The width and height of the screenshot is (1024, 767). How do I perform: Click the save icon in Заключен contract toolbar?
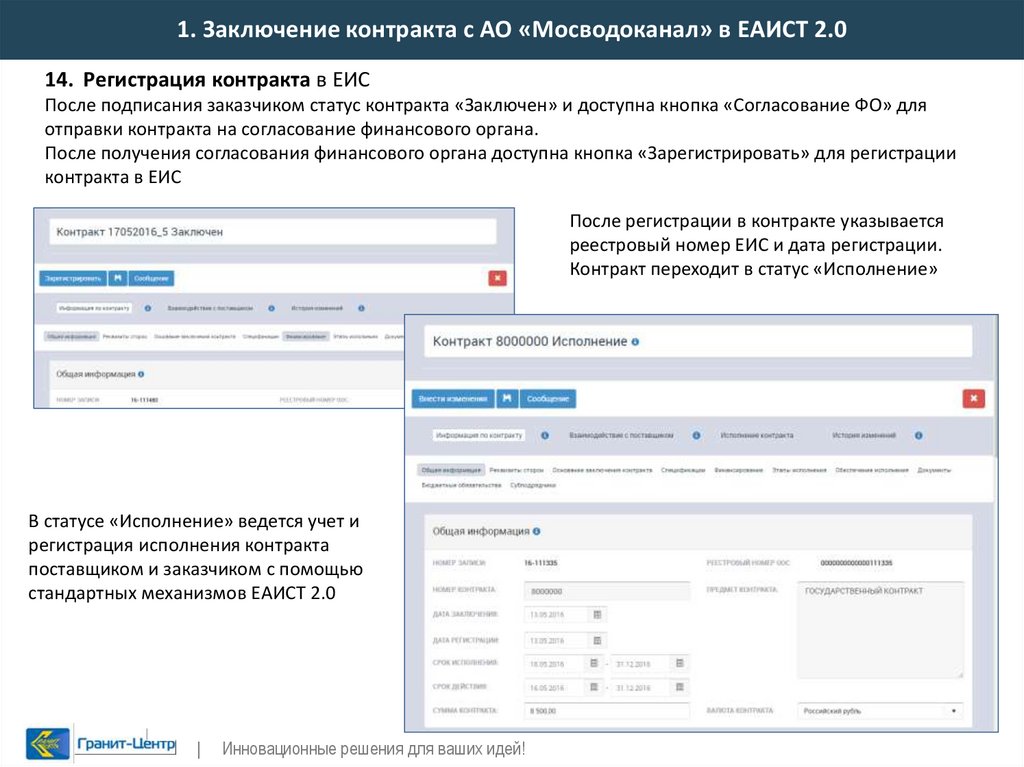point(118,278)
